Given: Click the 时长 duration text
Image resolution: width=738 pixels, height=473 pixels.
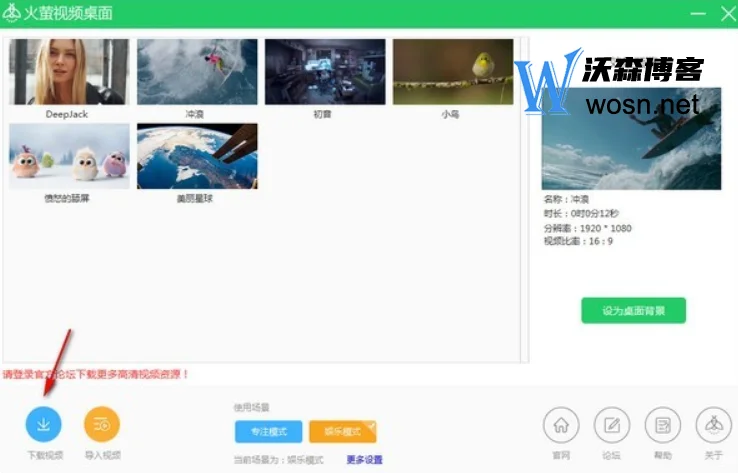Looking at the screenshot, I should [581, 214].
